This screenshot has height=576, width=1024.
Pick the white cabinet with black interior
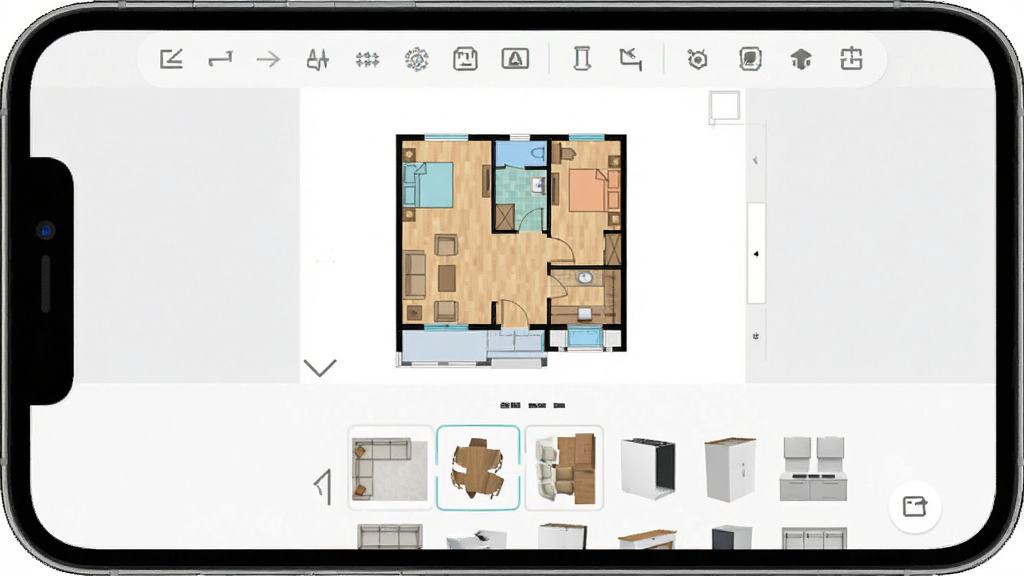(648, 469)
